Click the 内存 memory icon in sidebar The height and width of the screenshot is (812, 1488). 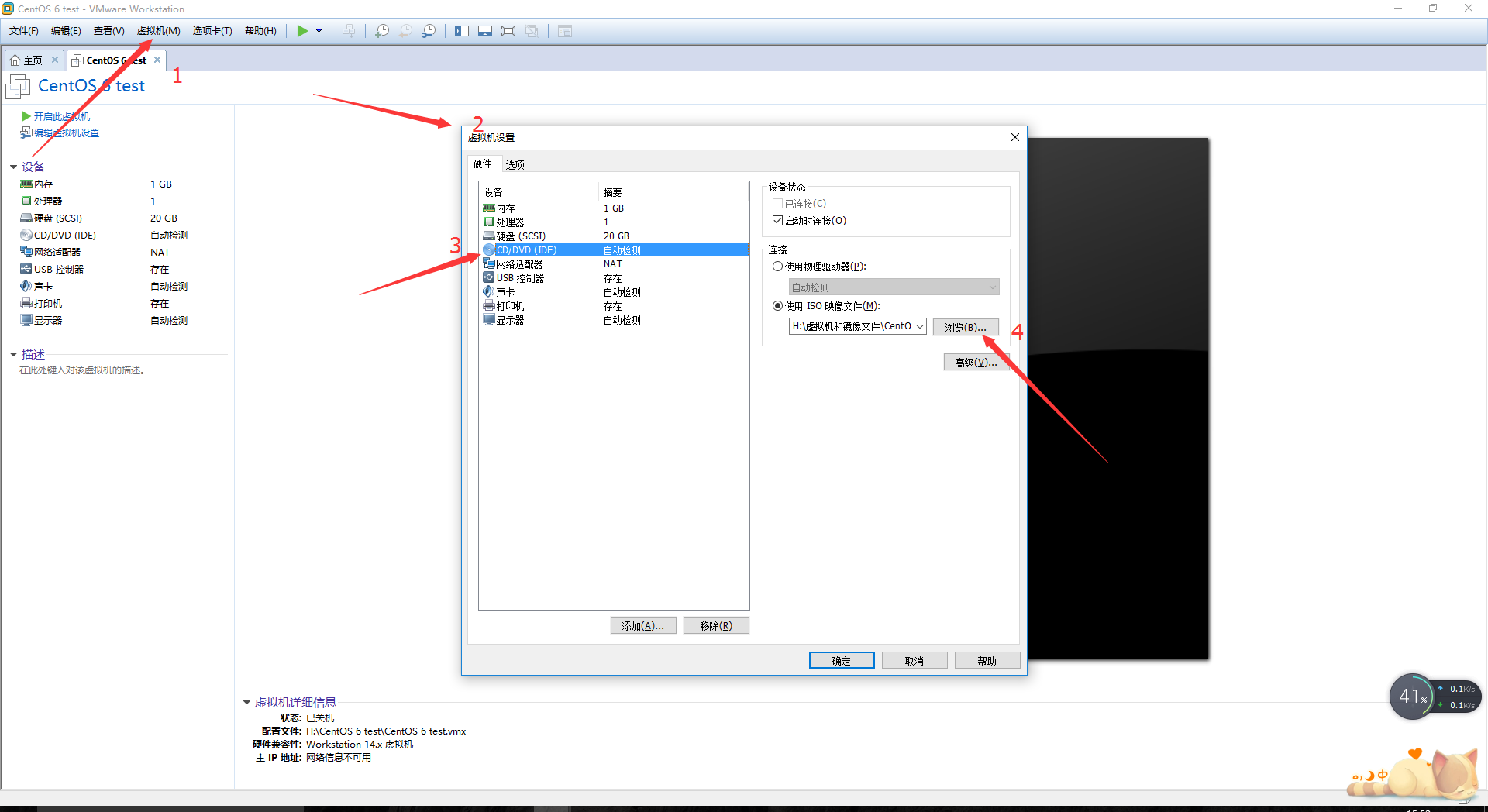pyautogui.click(x=26, y=184)
